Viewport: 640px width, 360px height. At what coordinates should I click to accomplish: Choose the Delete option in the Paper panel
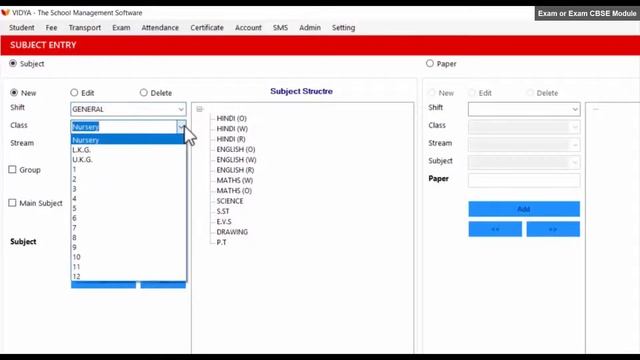530,93
